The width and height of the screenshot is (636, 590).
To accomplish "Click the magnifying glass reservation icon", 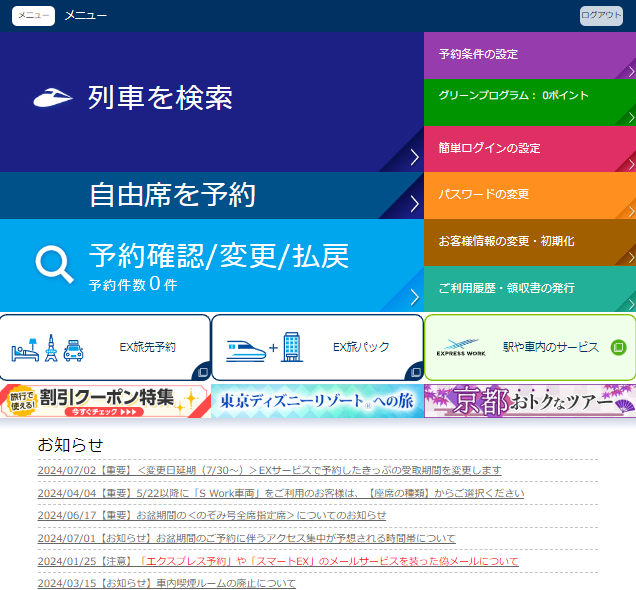I will click(54, 264).
